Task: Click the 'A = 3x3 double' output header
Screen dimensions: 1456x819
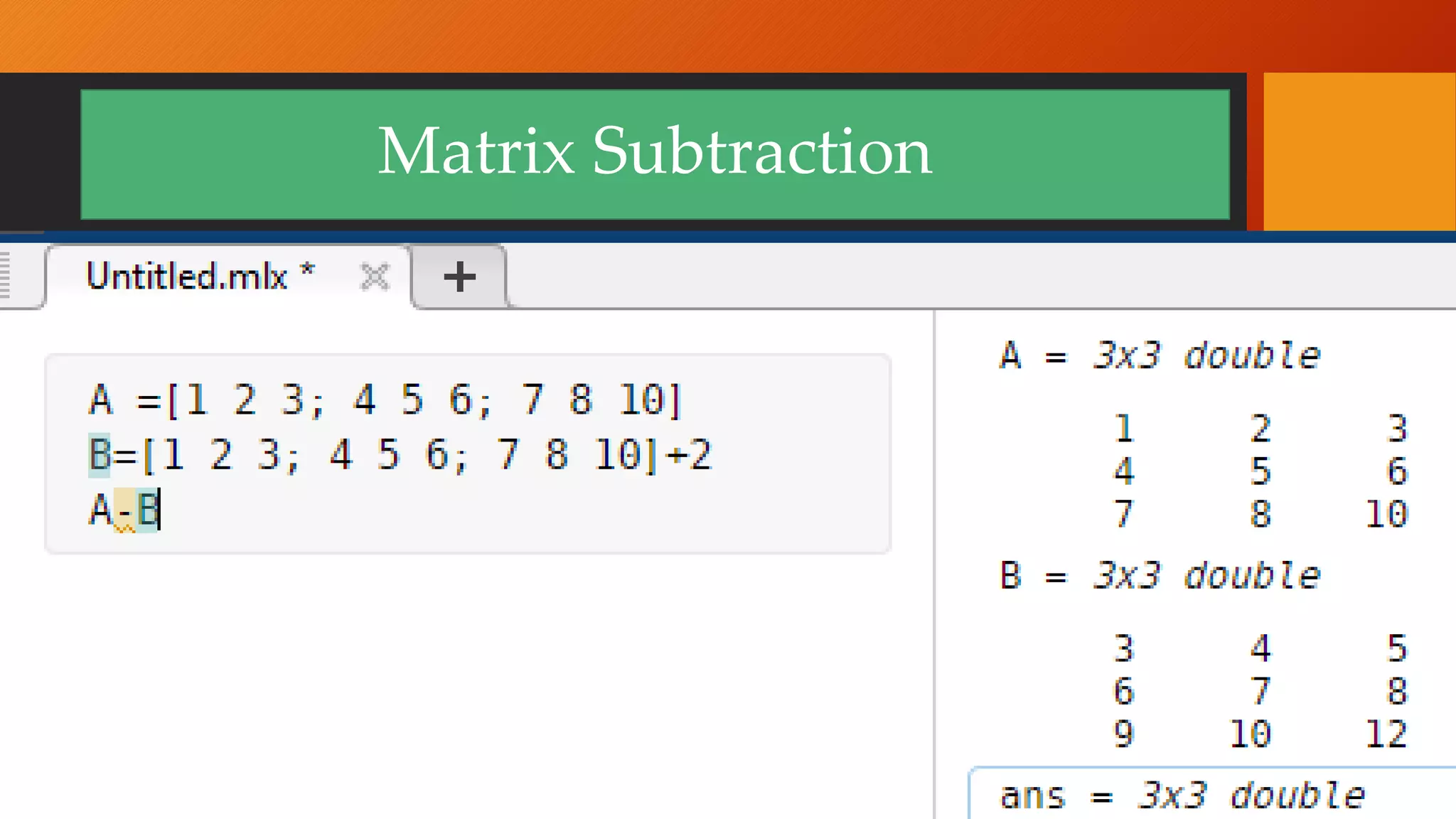Action: coord(1160,355)
